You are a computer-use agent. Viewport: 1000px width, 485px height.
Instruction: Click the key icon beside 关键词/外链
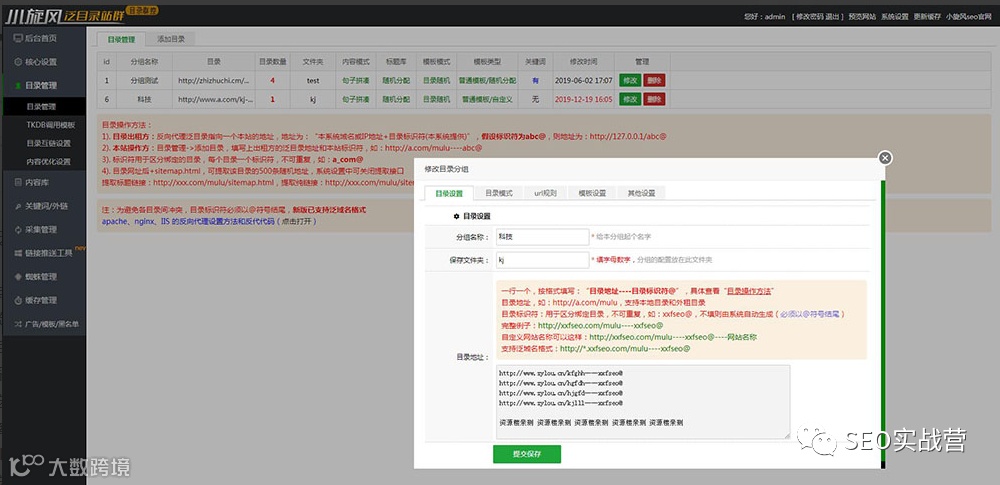[x=18, y=206]
